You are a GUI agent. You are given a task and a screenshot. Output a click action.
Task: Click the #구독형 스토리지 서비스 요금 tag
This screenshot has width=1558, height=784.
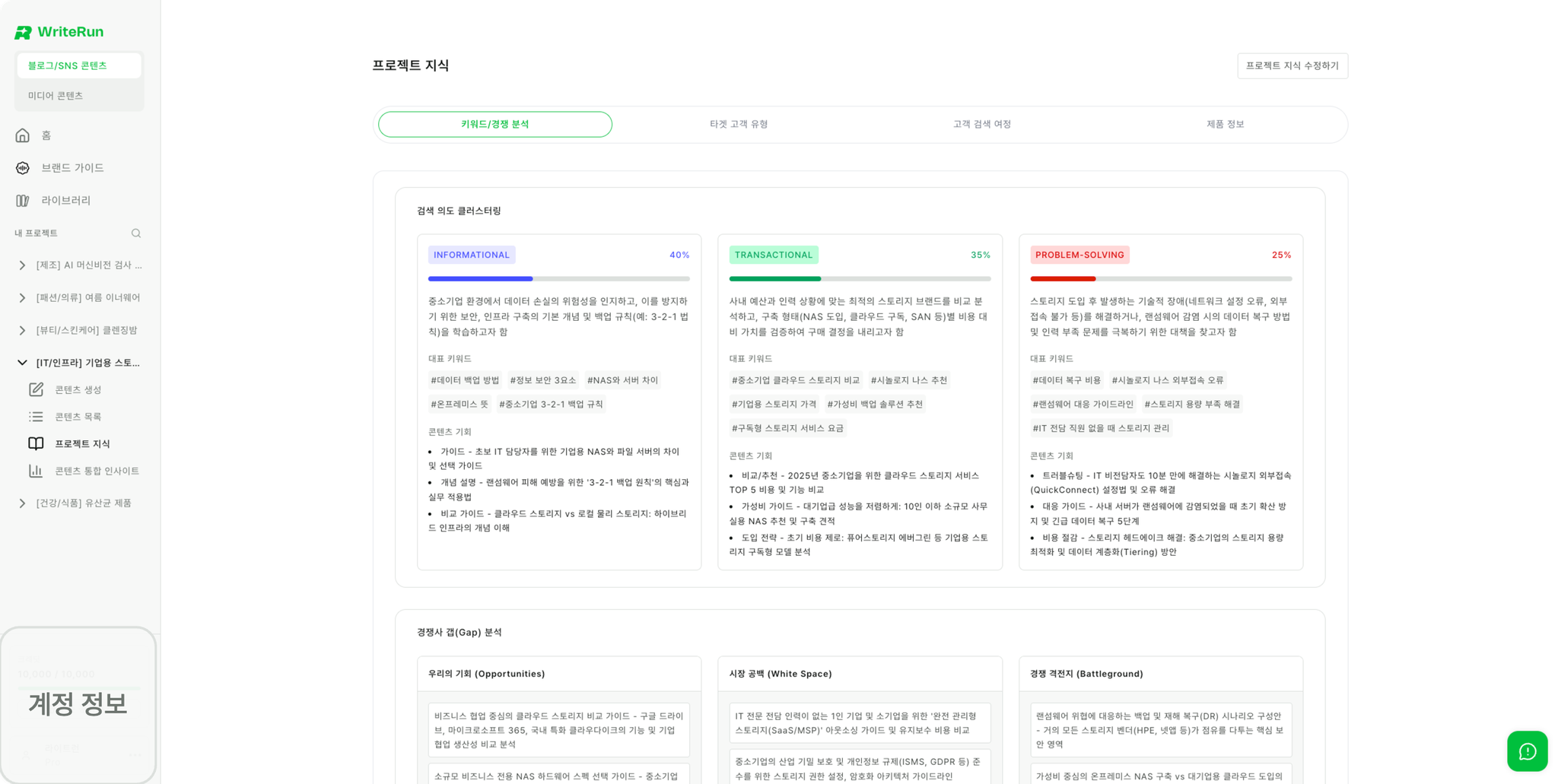(787, 428)
